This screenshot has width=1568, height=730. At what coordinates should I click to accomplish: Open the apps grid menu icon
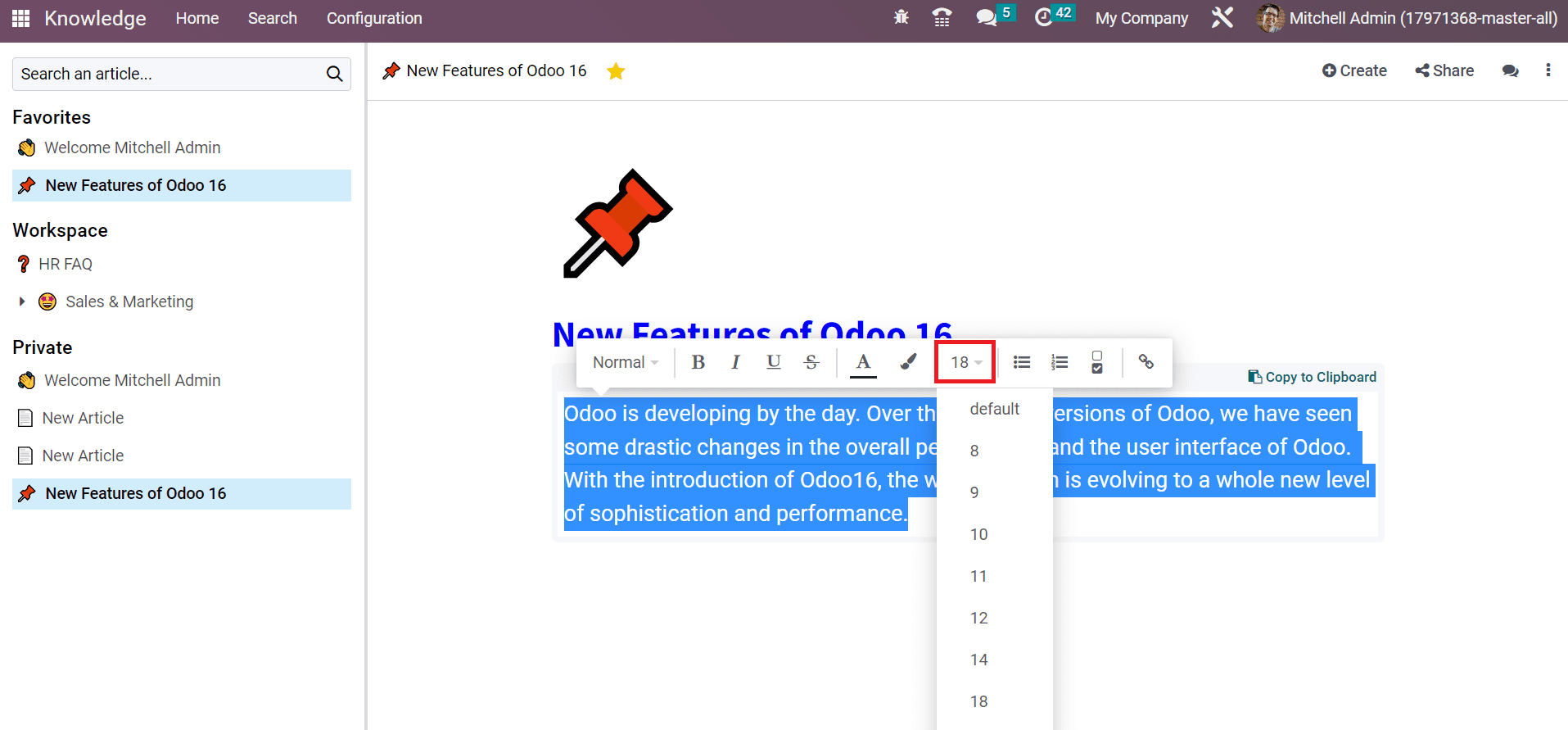pyautogui.click(x=20, y=18)
